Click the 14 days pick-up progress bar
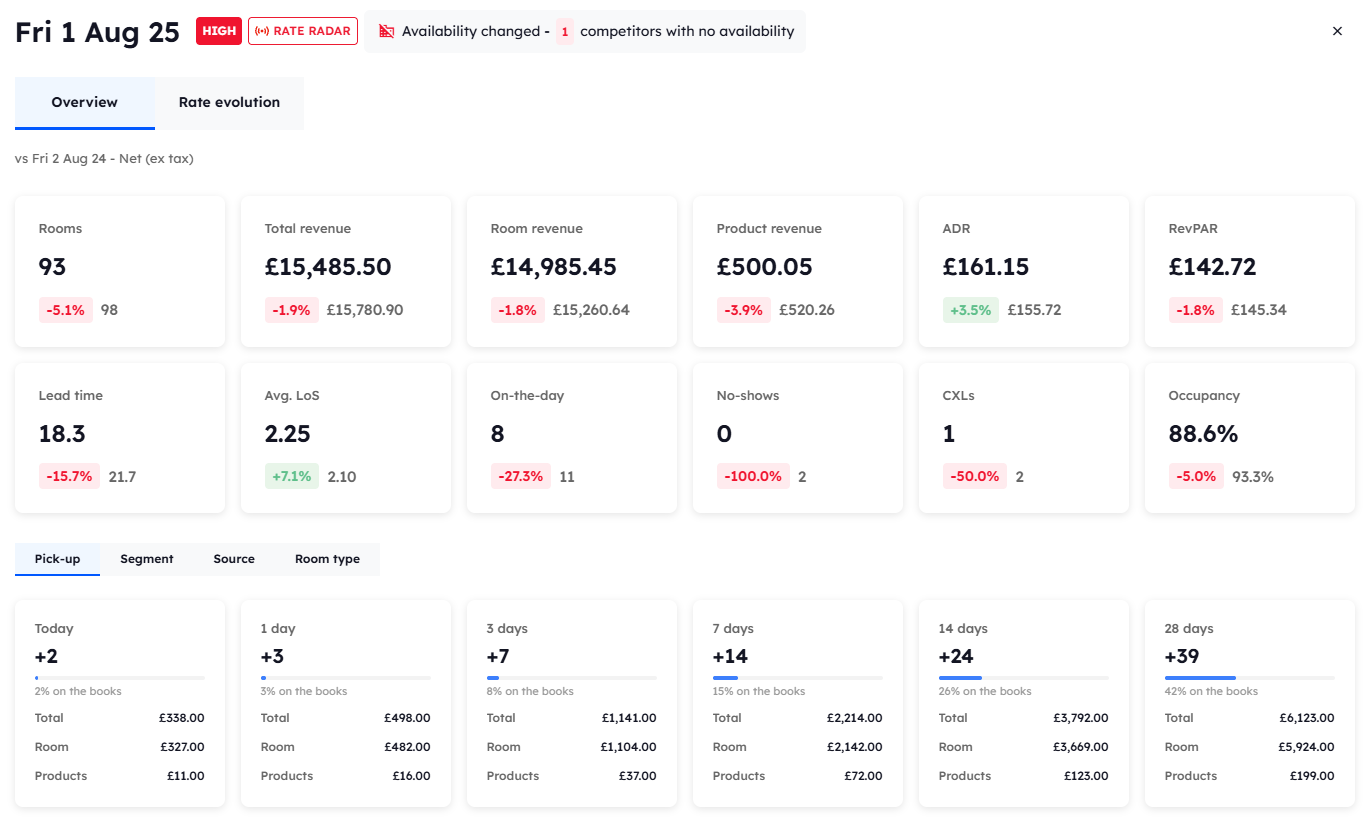Screen dimensions: 1372x824 point(1024,678)
